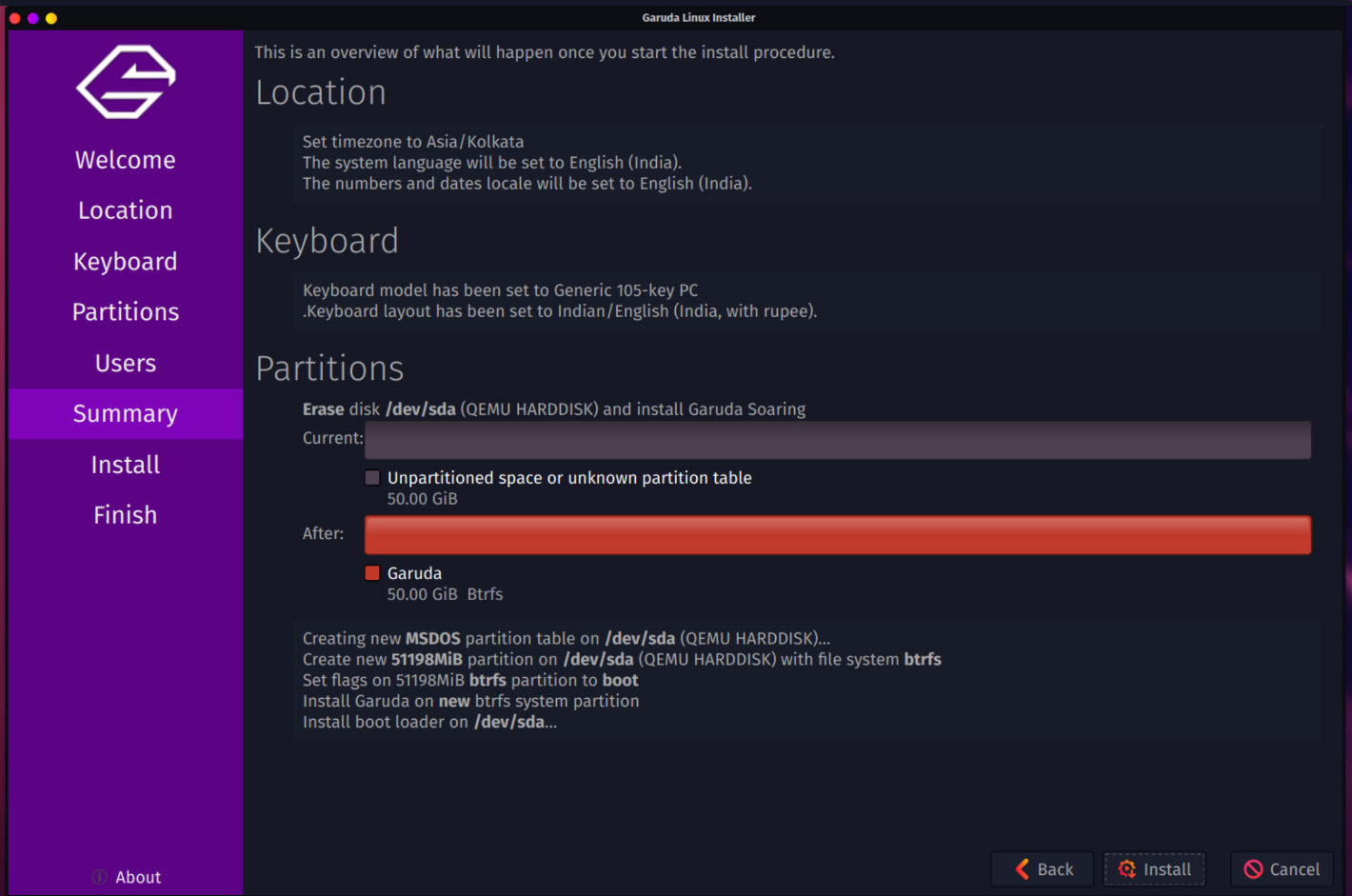1352x896 pixels.
Task: Click the Current partition bar
Action: click(x=837, y=440)
